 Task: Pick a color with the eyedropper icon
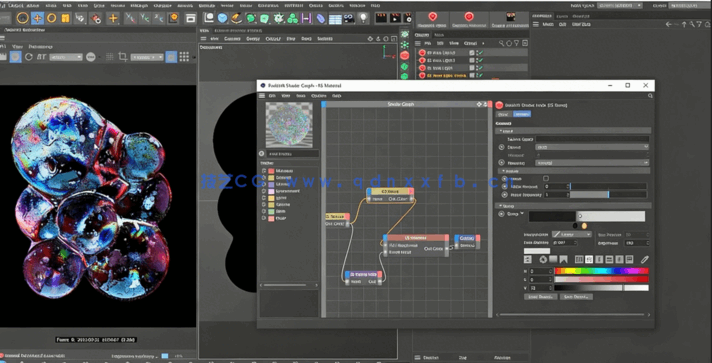click(644, 260)
